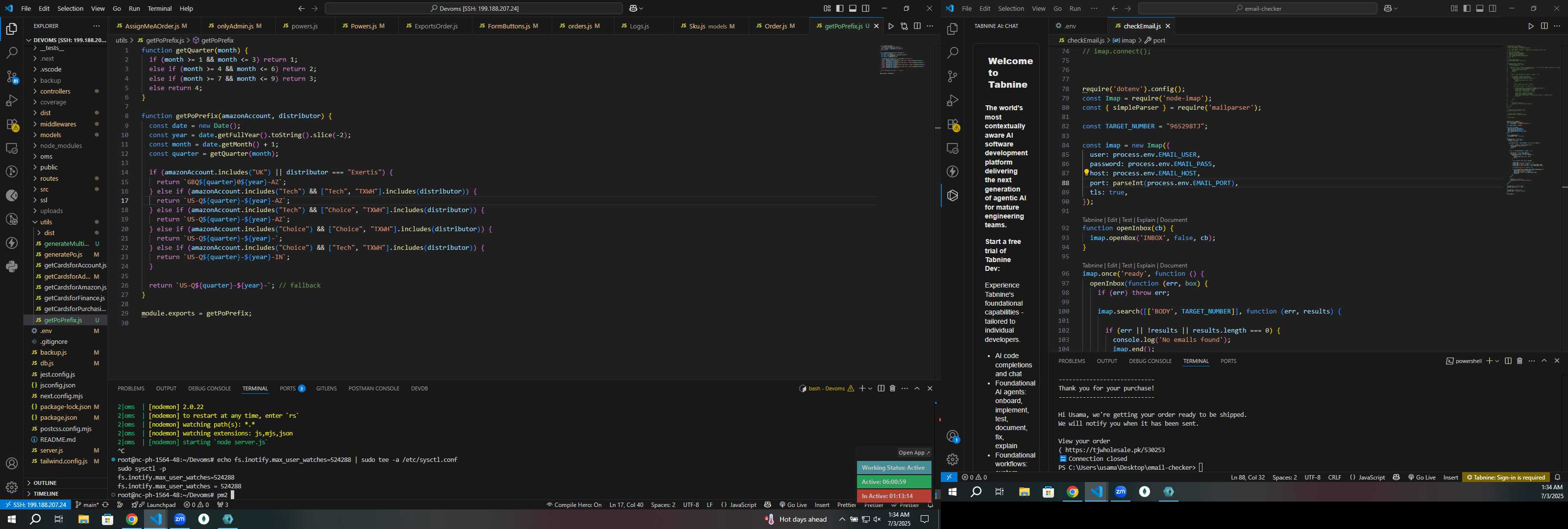Open Source Control in email-checker window
This screenshot has height=529, width=1568.
[x=953, y=77]
